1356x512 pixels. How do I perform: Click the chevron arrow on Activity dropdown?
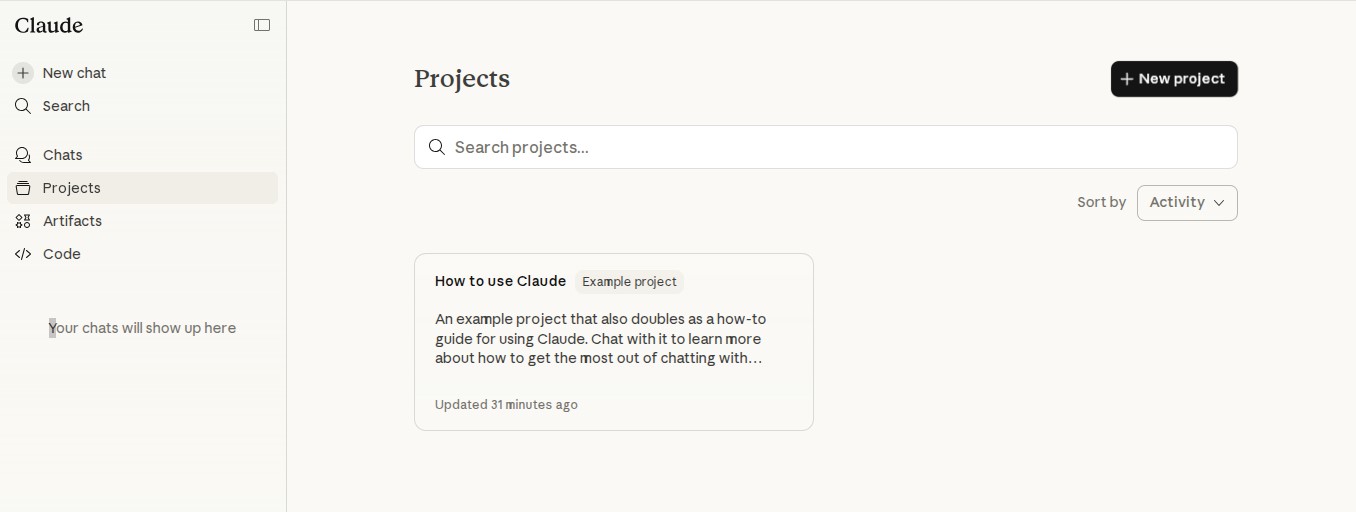1219,203
